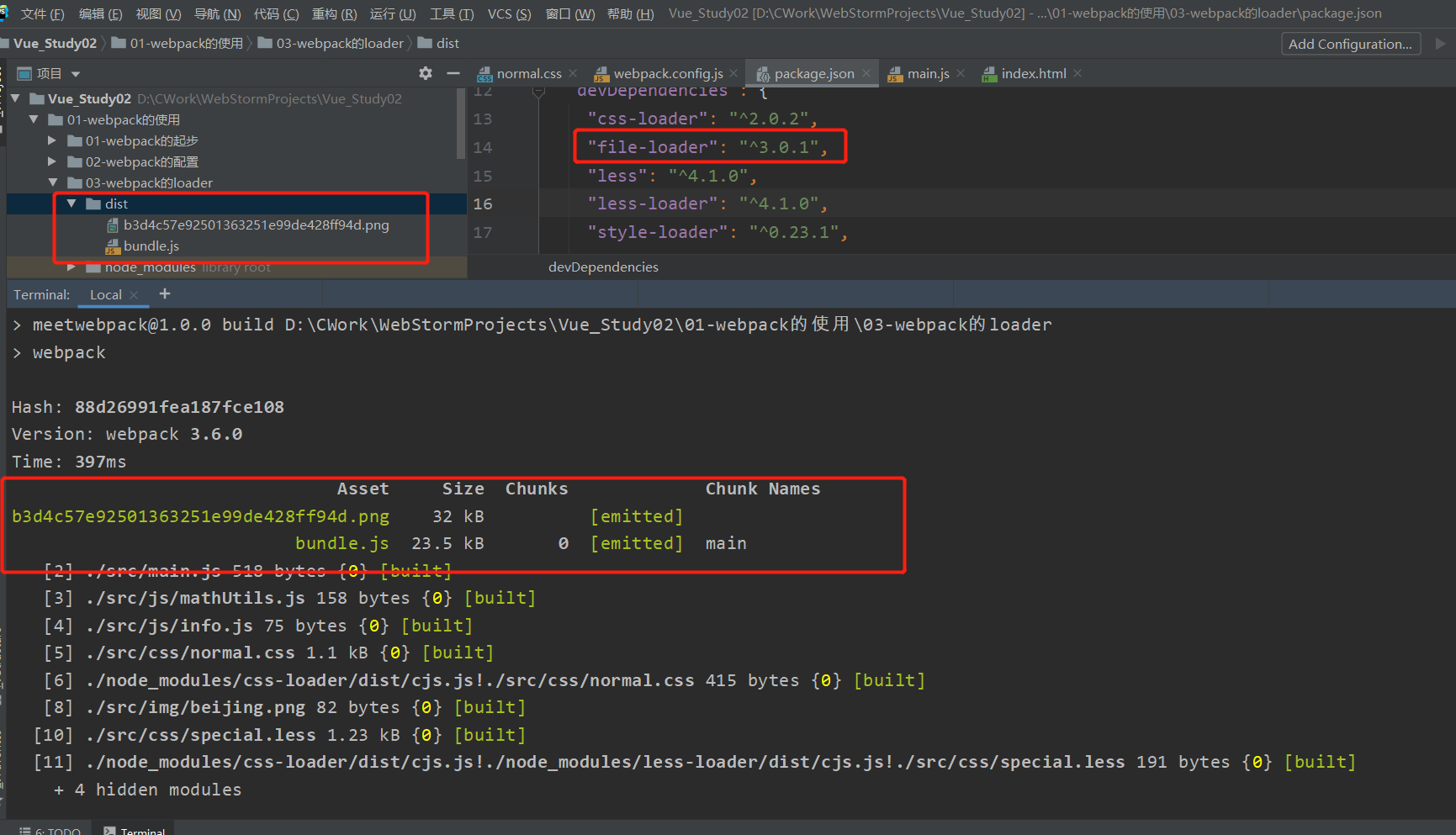Open the 运行 (U) menu
Viewport: 1456px width, 835px height.
tap(393, 13)
